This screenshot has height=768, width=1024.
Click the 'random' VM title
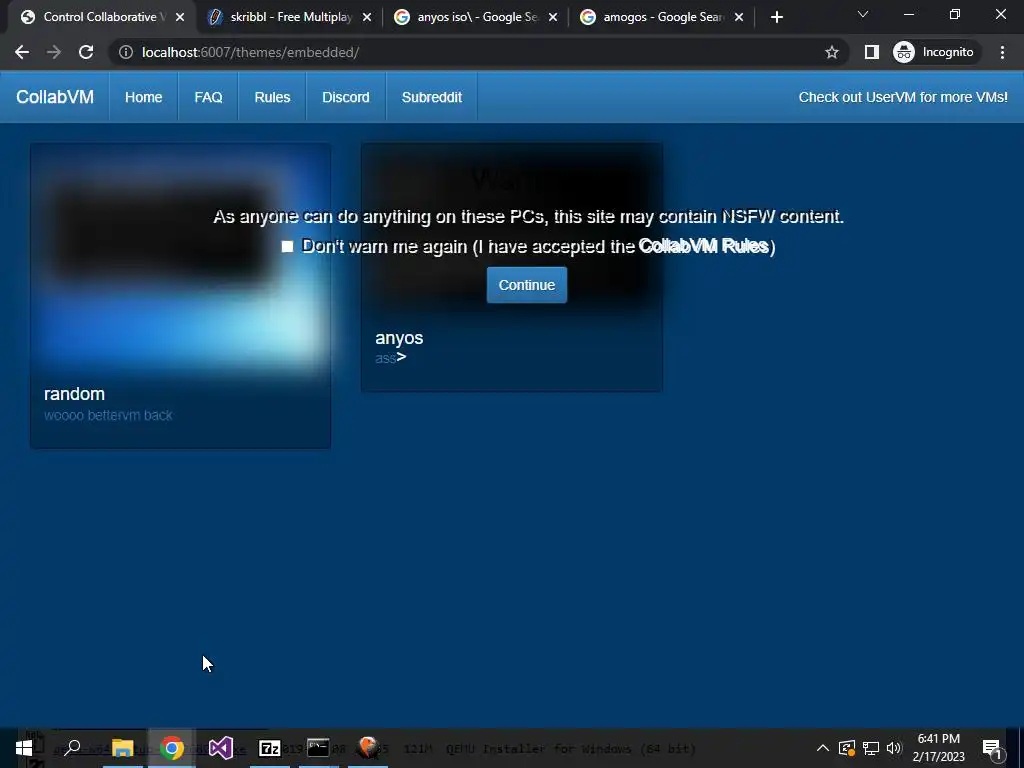coord(74,394)
